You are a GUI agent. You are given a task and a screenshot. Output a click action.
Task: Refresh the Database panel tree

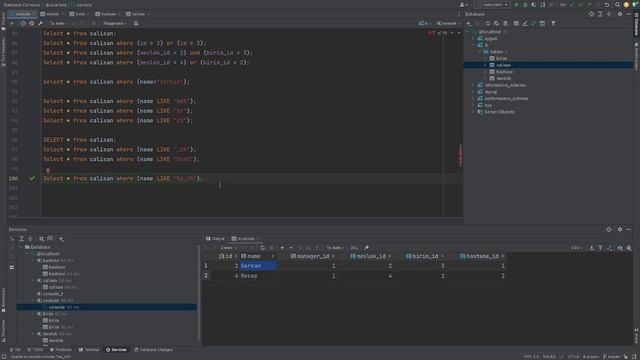(x=488, y=24)
